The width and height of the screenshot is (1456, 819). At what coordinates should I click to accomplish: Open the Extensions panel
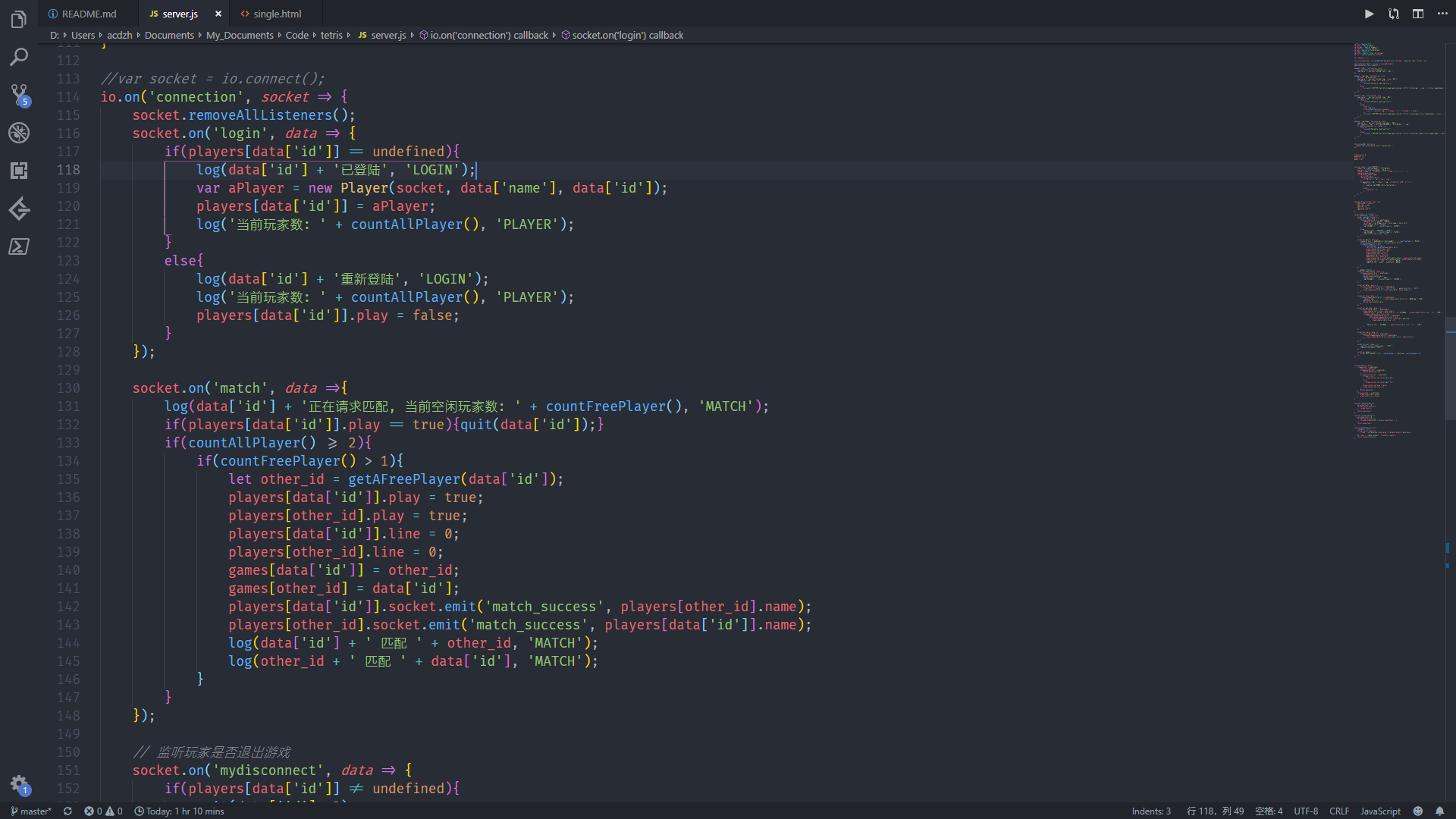tap(19, 171)
